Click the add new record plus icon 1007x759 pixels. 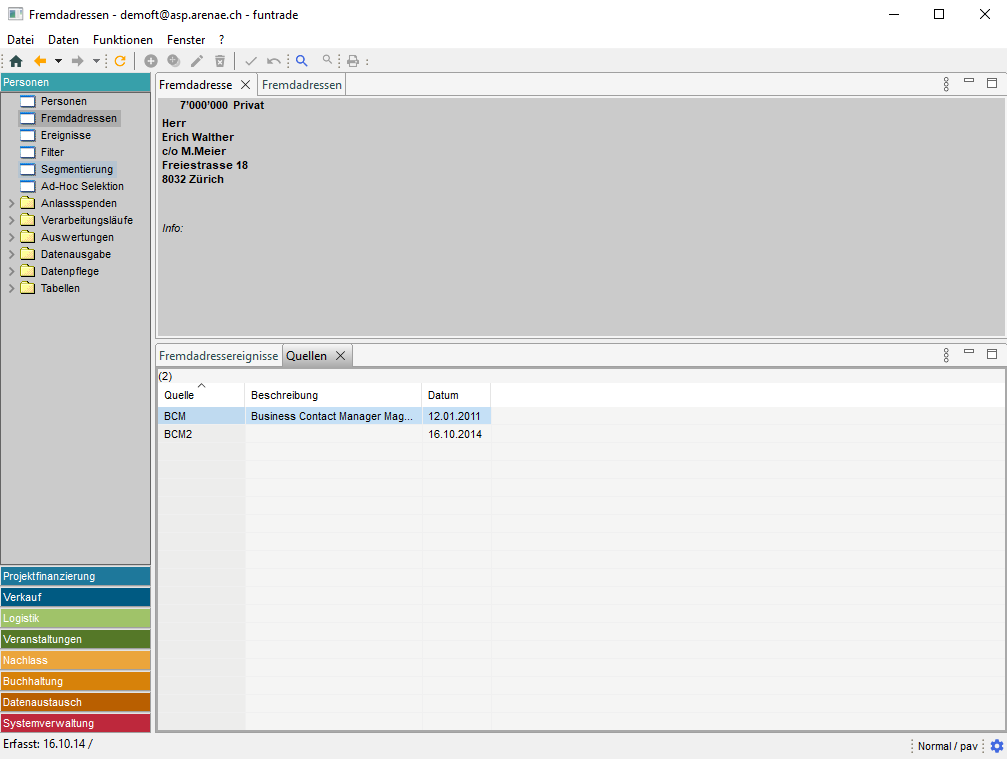pyautogui.click(x=151, y=61)
